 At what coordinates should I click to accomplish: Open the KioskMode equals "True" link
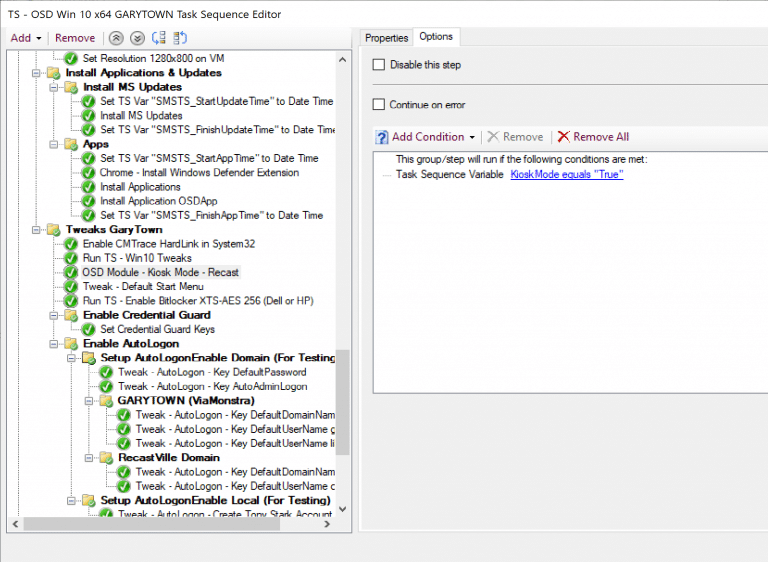coord(566,174)
